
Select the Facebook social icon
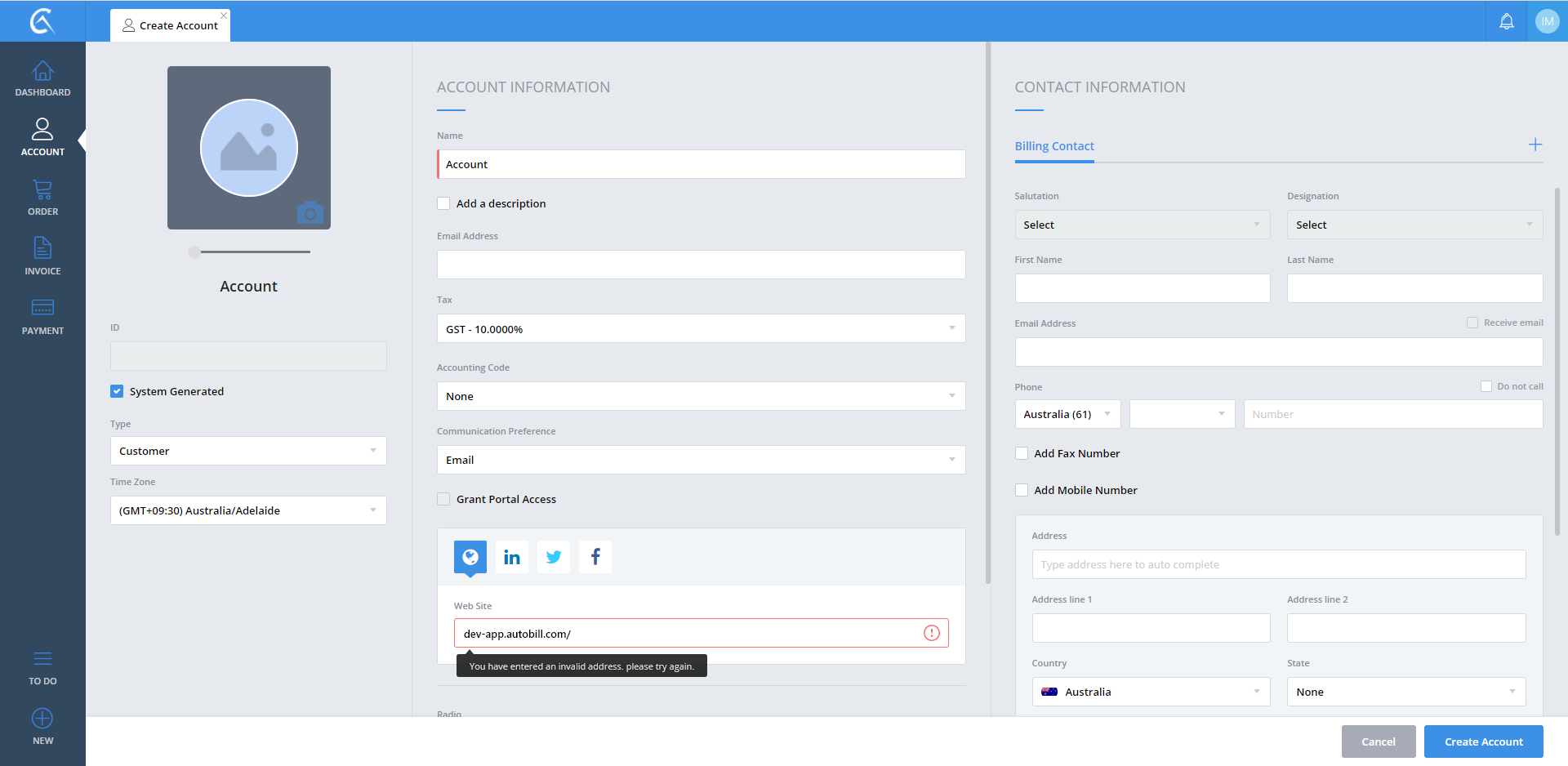595,557
